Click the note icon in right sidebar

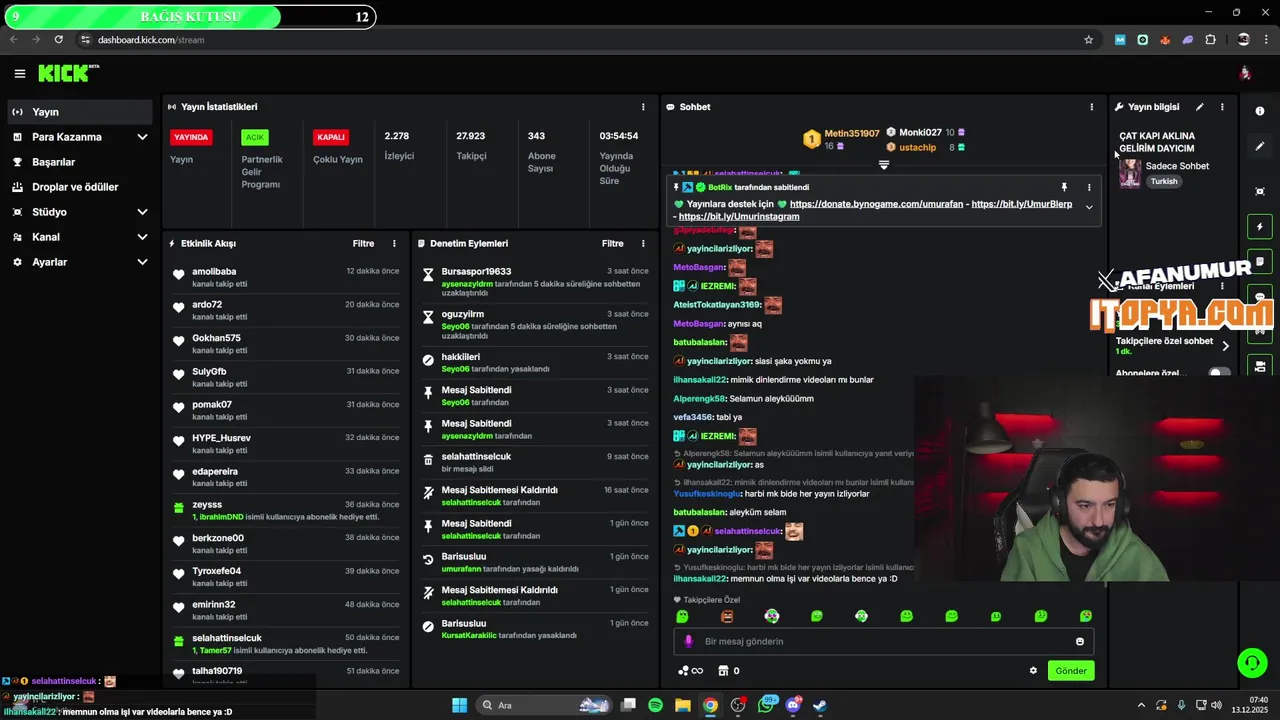(1260, 262)
